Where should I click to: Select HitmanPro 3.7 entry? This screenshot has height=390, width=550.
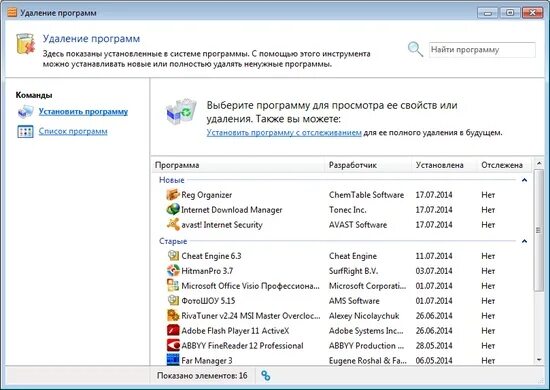[x=207, y=271]
